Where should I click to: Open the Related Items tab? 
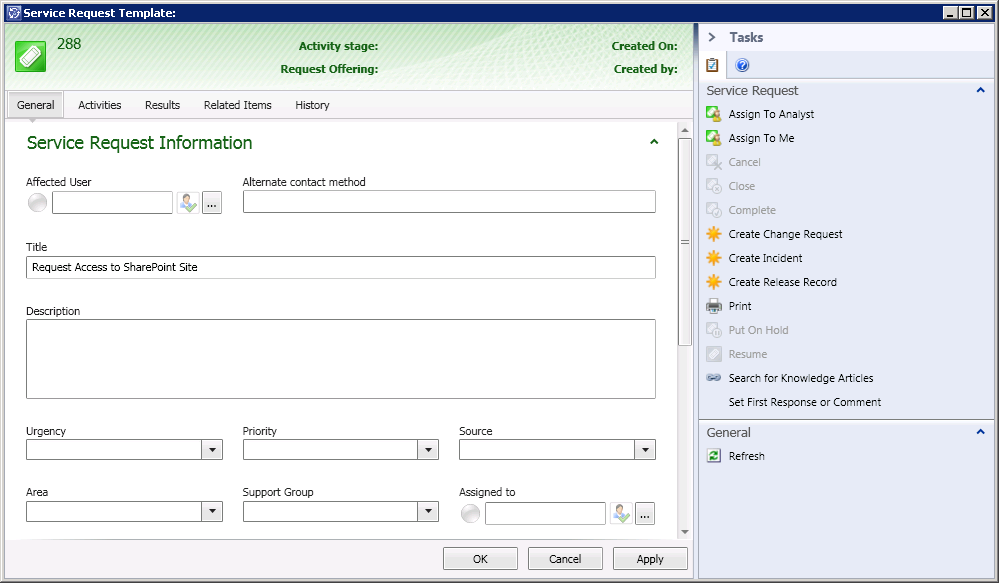pos(237,105)
